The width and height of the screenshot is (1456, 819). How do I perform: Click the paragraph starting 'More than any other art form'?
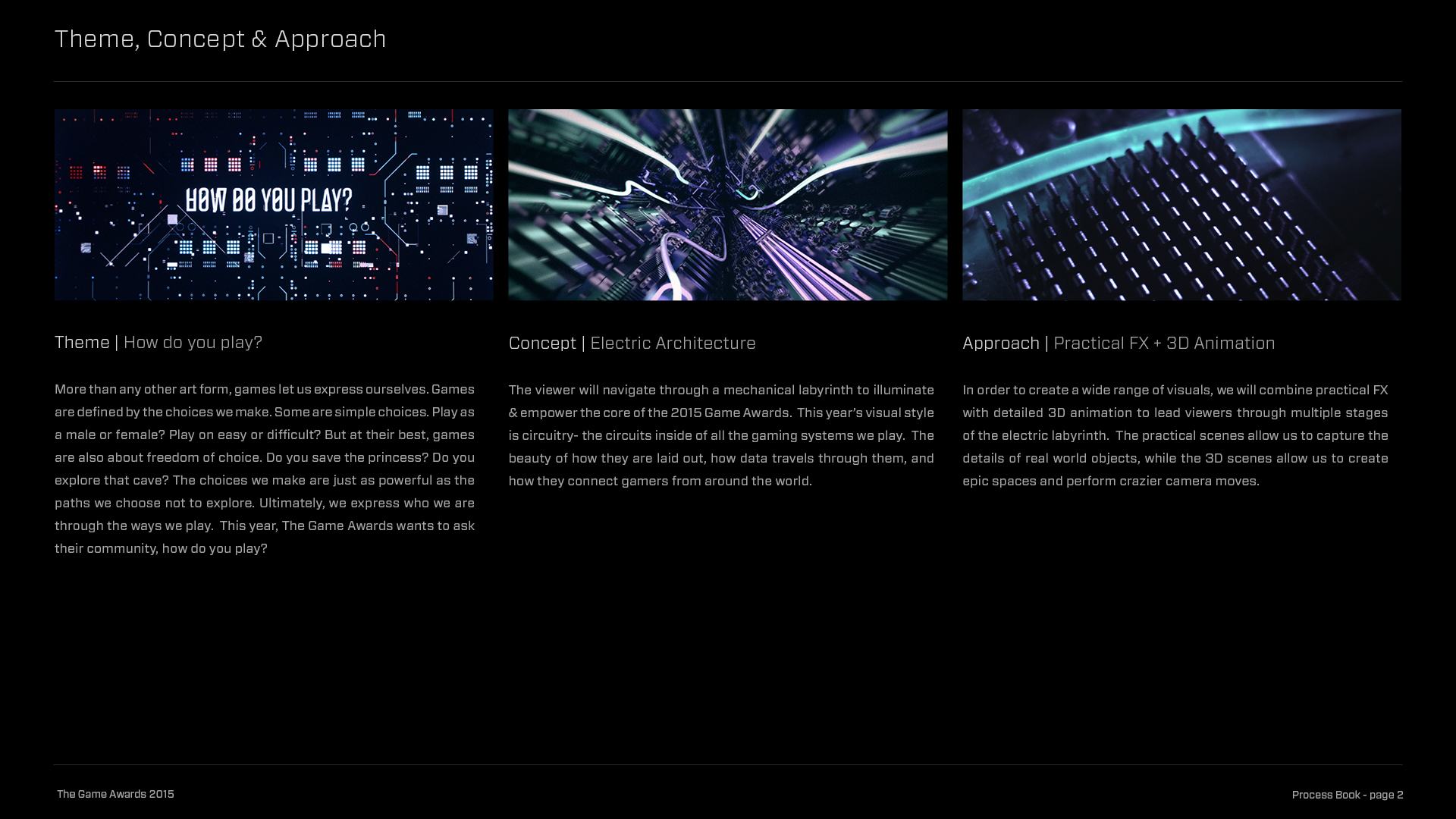(265, 469)
